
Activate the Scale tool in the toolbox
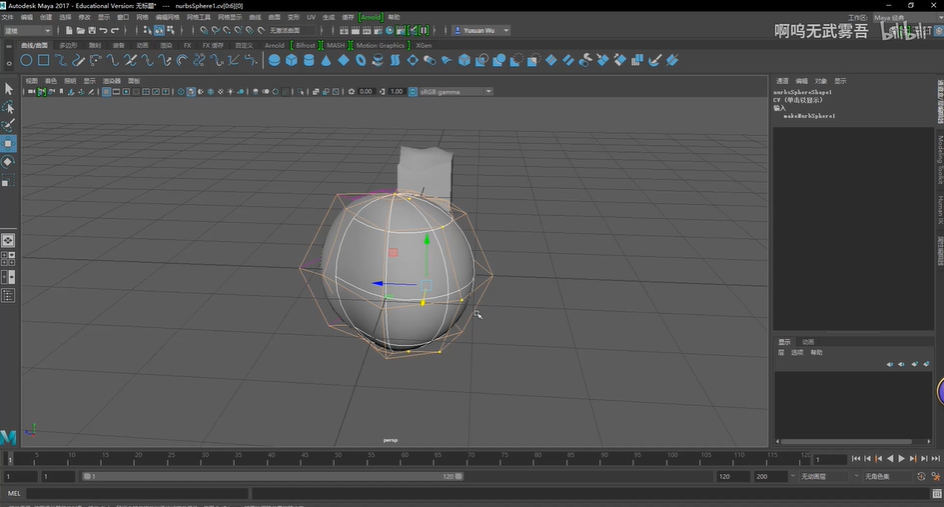coord(8,180)
